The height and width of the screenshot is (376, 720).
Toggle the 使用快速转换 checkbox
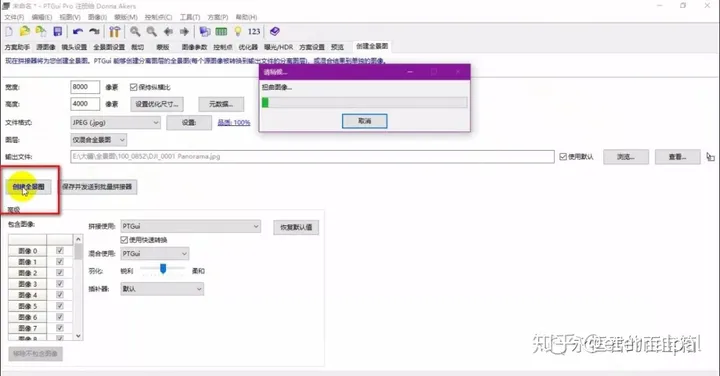pos(124,240)
